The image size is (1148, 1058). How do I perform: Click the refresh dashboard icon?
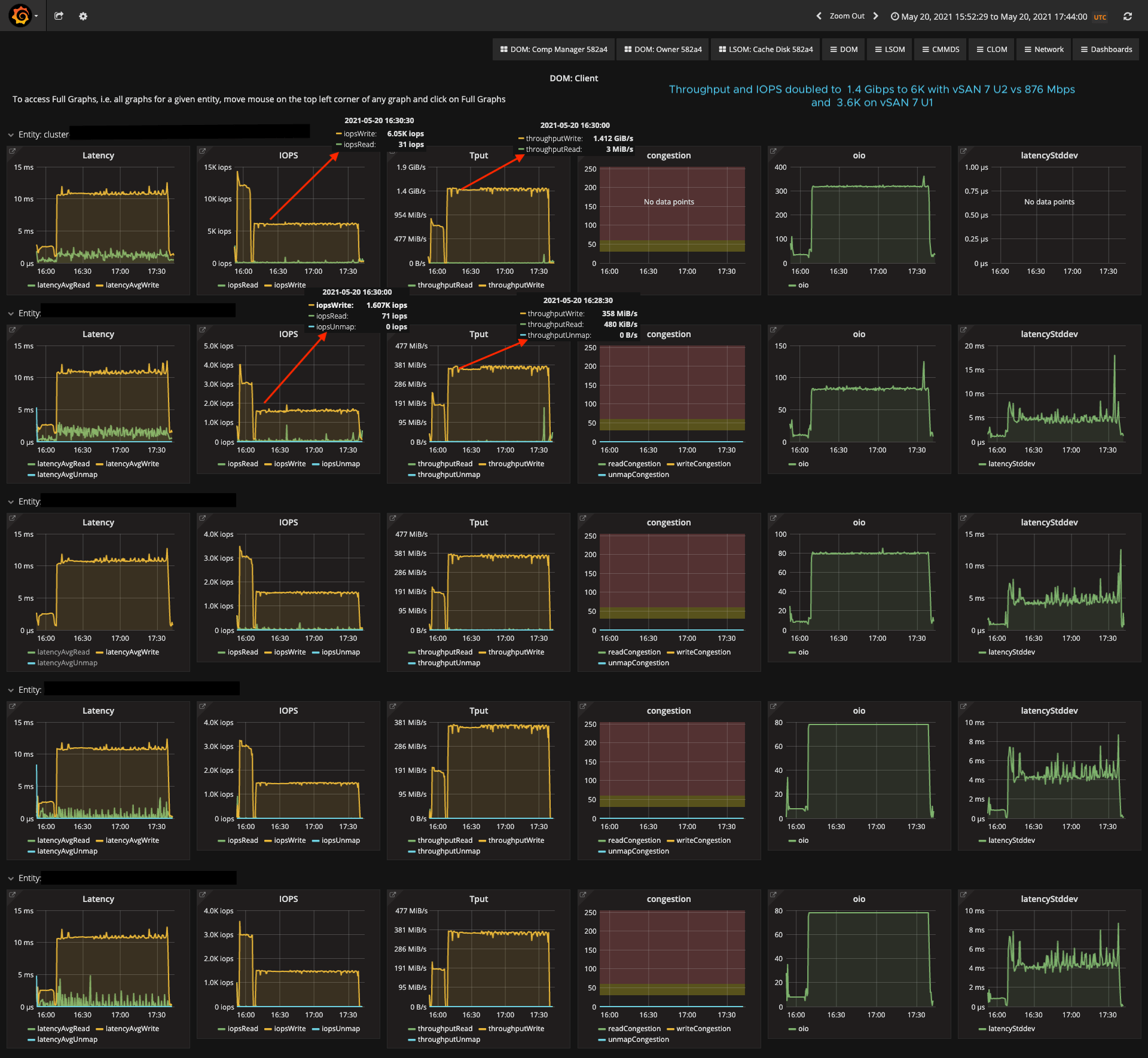(x=1127, y=17)
